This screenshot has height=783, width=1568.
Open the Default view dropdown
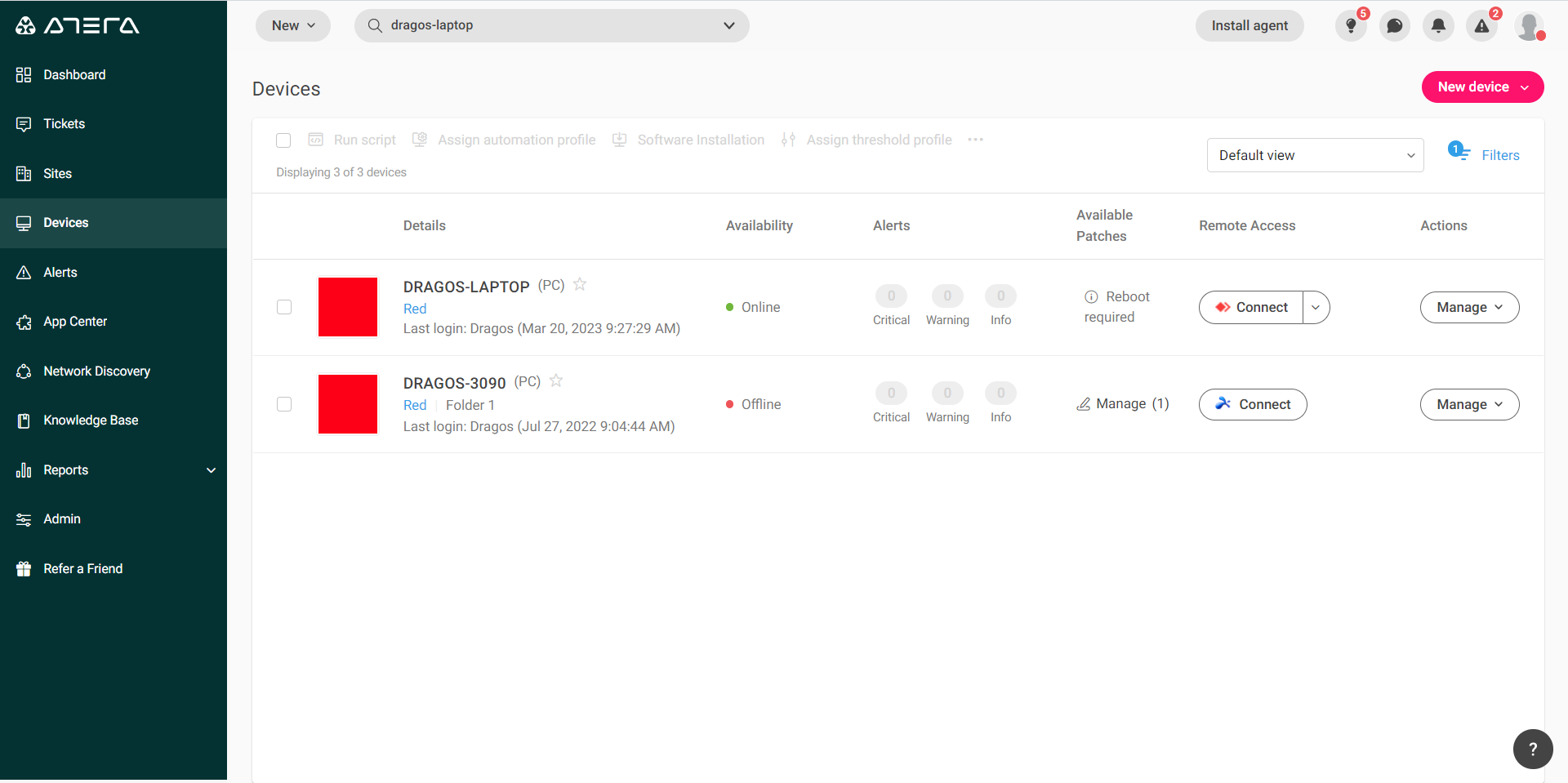click(1315, 155)
